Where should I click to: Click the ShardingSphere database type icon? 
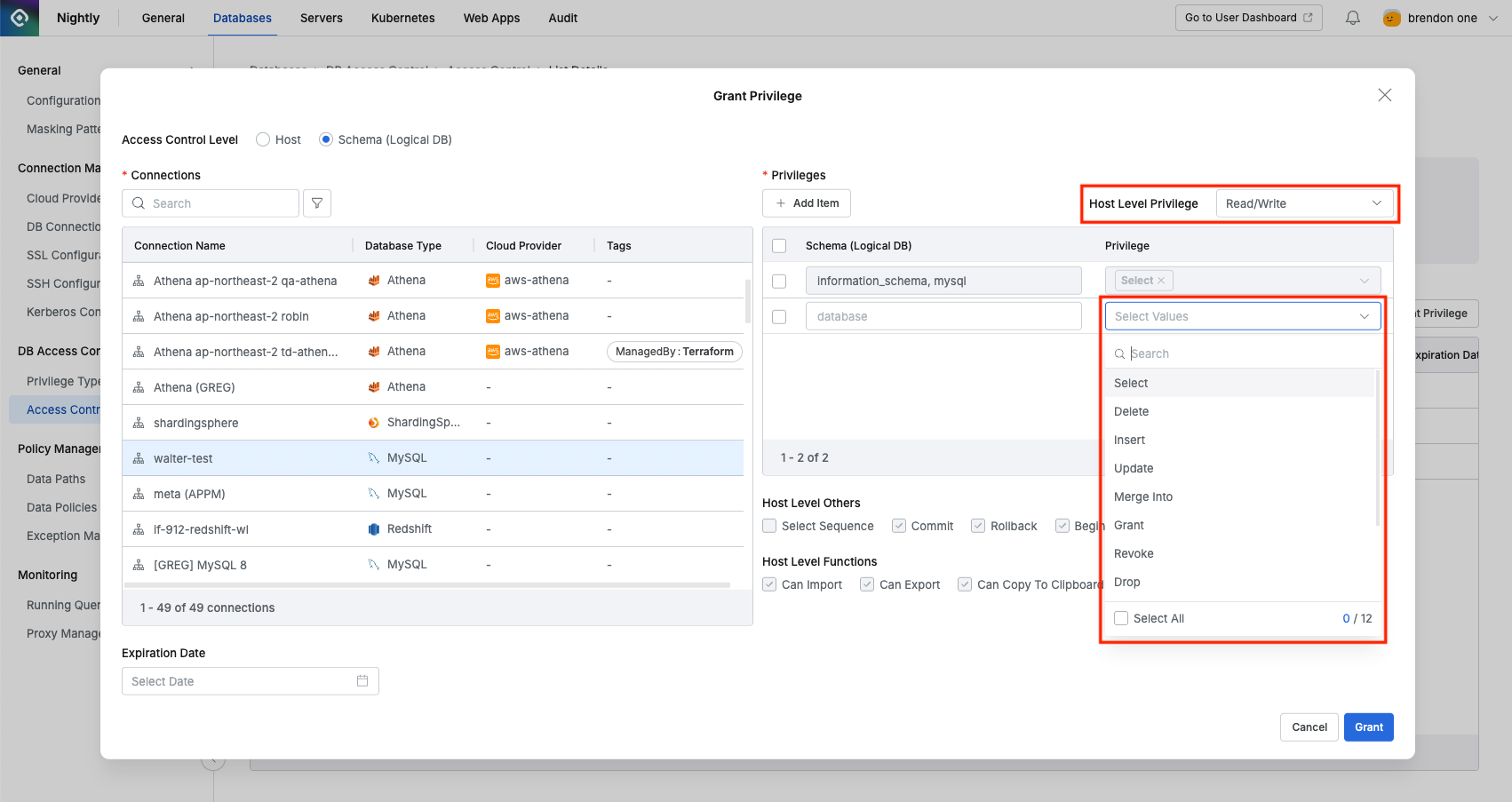pos(374,423)
